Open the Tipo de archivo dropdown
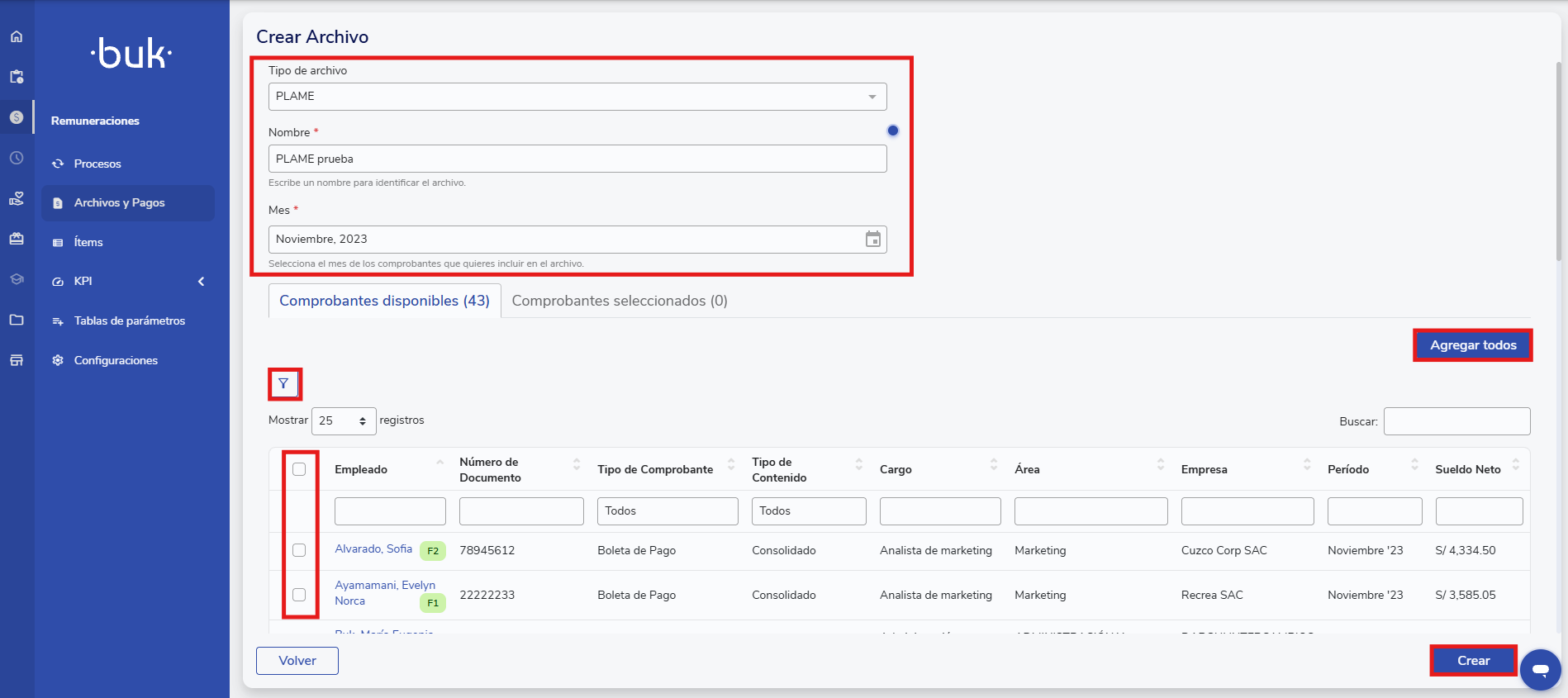 [x=577, y=97]
